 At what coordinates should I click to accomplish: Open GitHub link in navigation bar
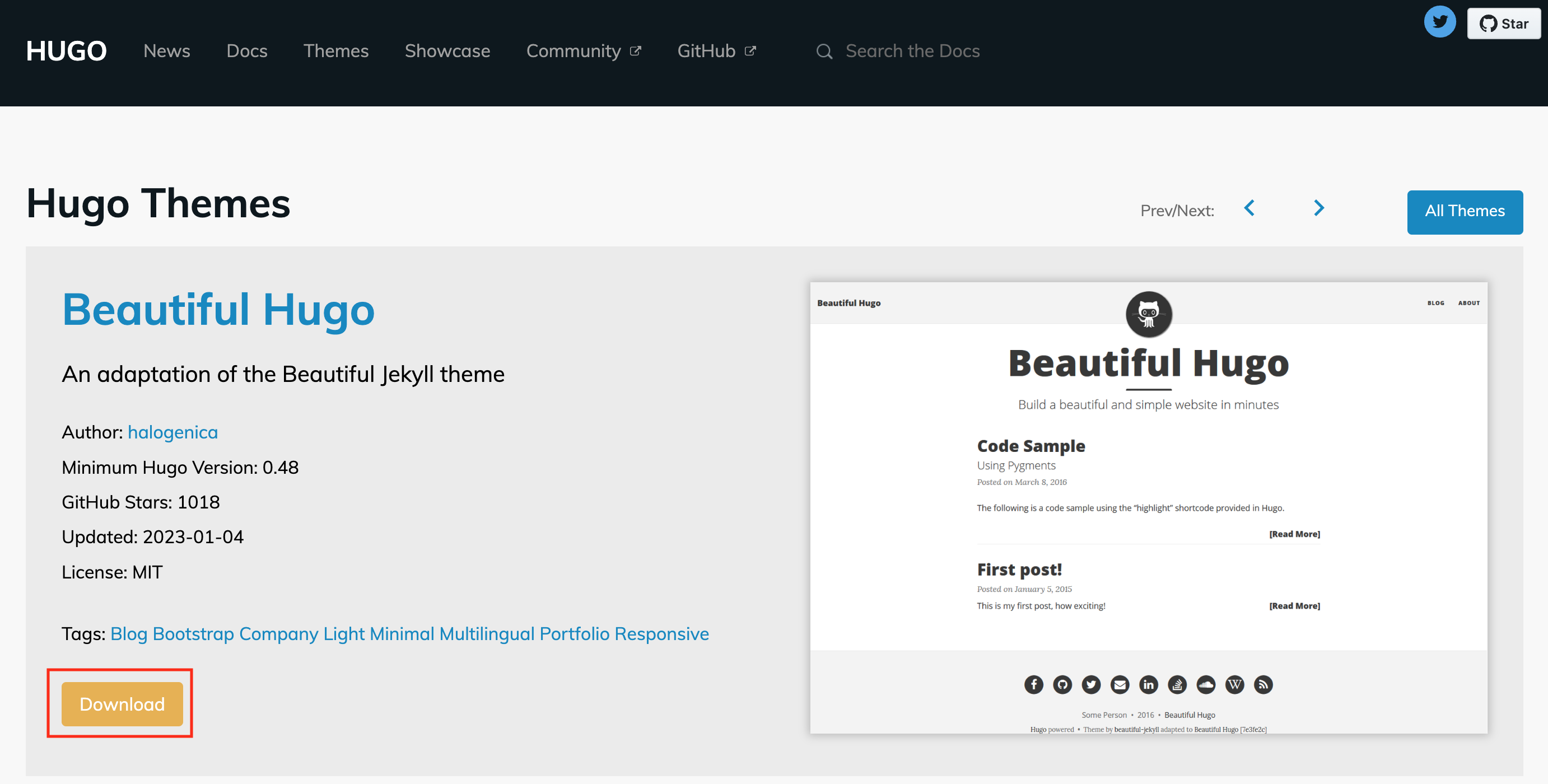pos(716,51)
